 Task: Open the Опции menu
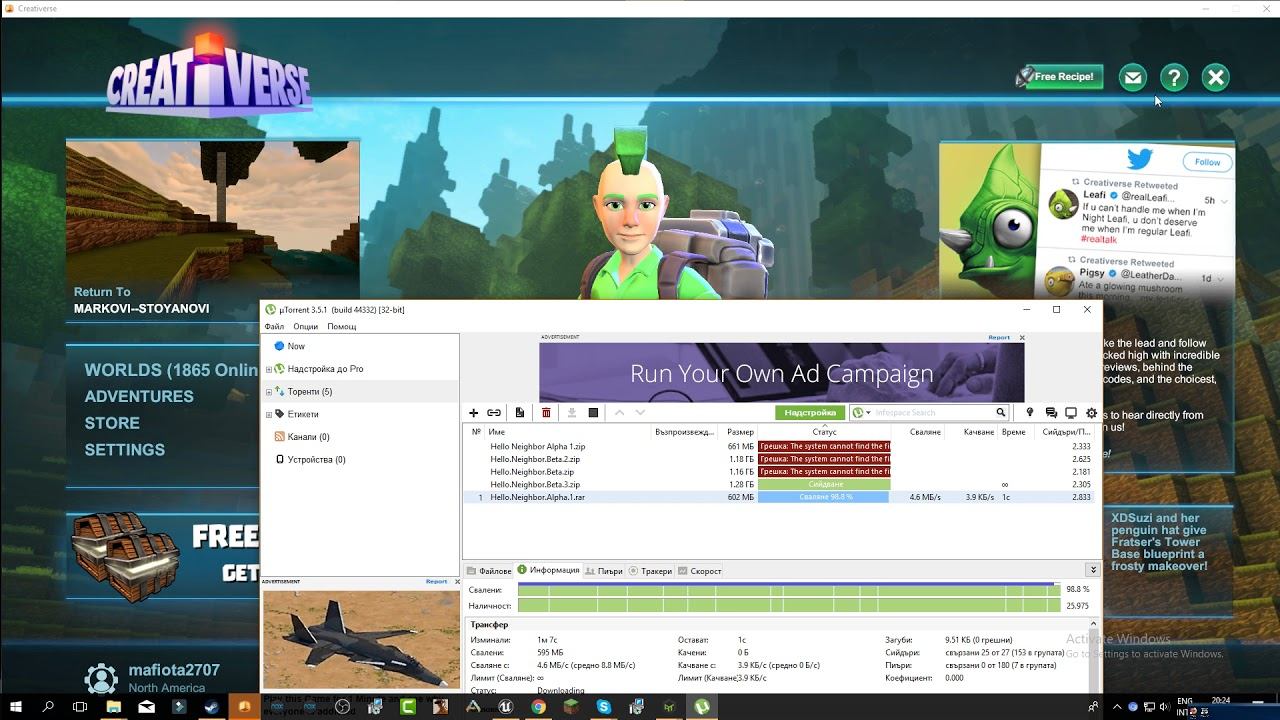[306, 327]
